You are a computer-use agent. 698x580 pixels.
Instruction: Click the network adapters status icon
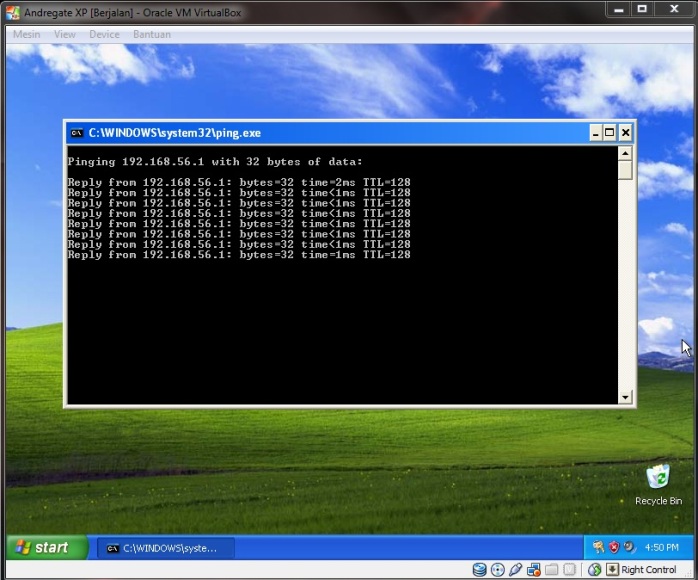coord(533,569)
